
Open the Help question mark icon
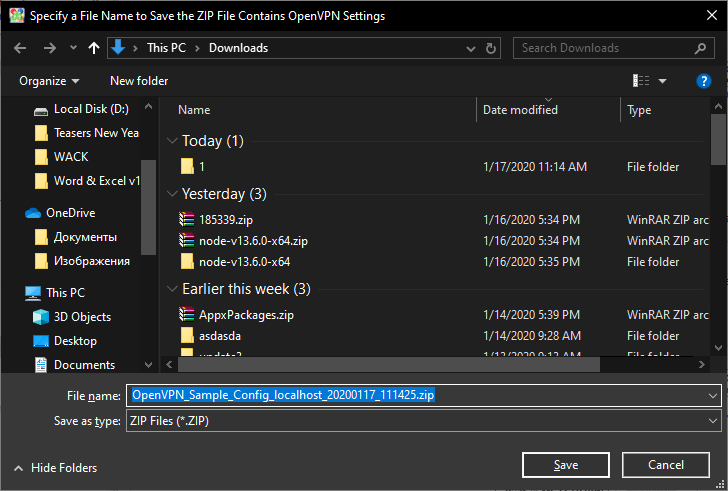tap(704, 81)
